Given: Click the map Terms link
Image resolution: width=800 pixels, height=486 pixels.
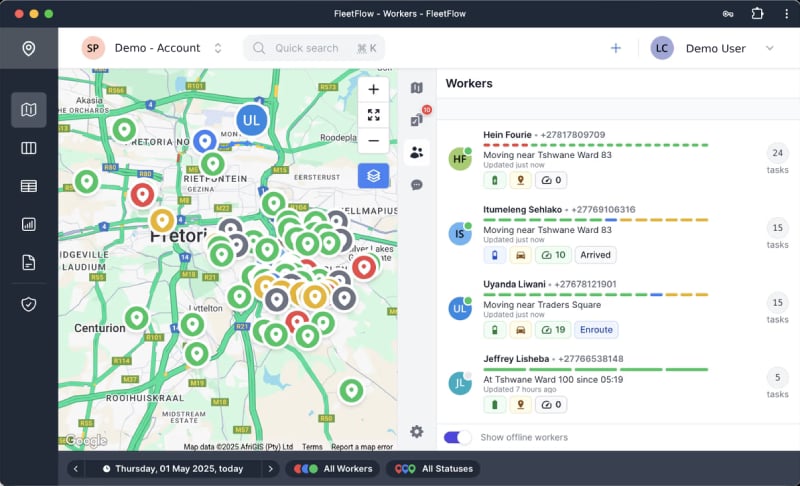Looking at the screenshot, I should coord(312,447).
